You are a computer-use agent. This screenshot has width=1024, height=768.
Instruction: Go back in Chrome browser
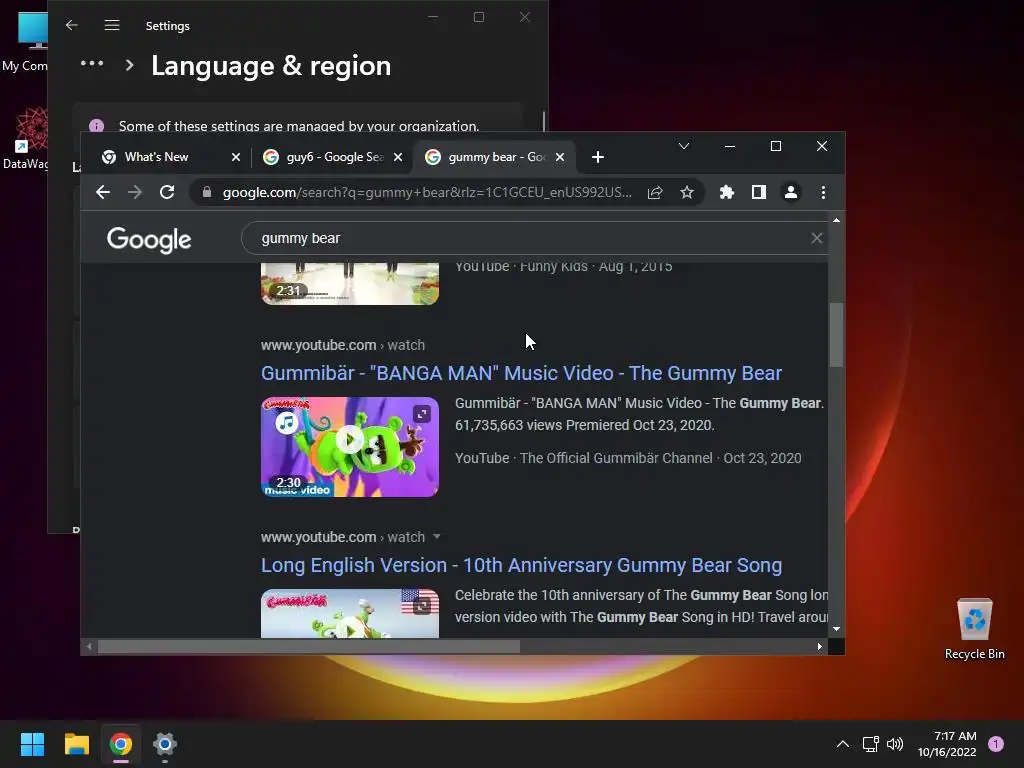point(103,192)
